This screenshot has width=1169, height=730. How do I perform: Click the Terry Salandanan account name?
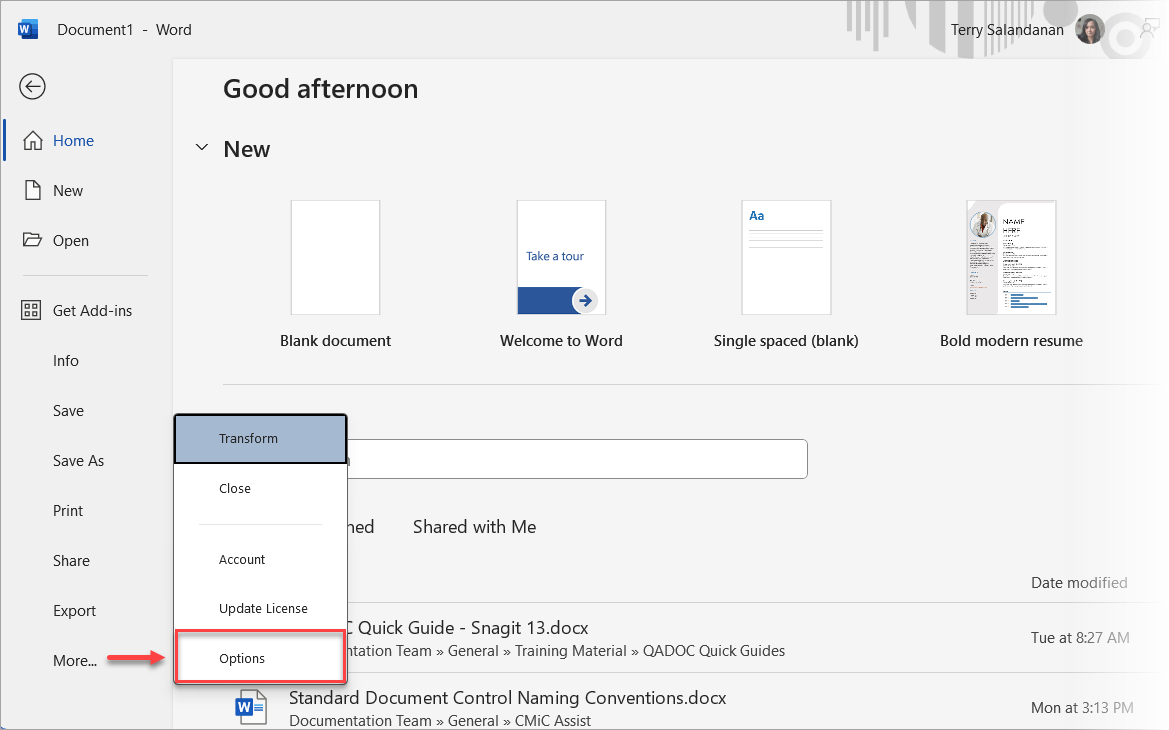[x=1007, y=30]
